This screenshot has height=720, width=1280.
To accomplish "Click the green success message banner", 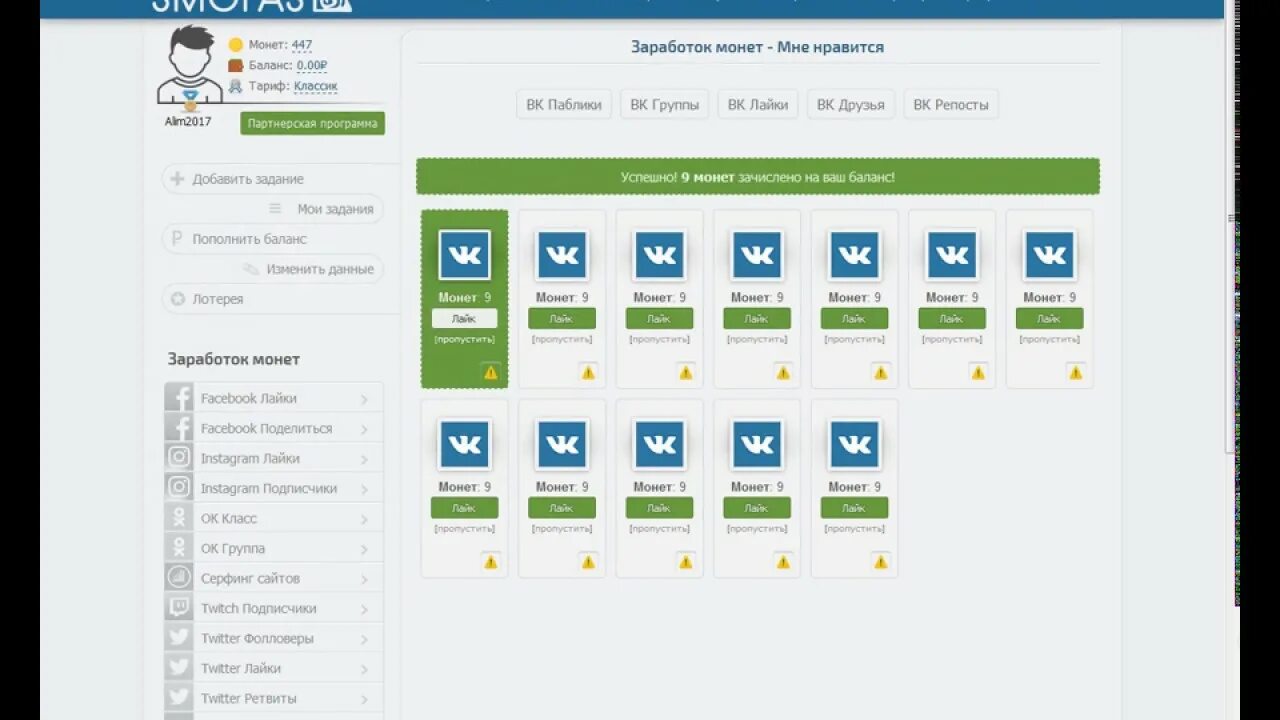I will 758,176.
